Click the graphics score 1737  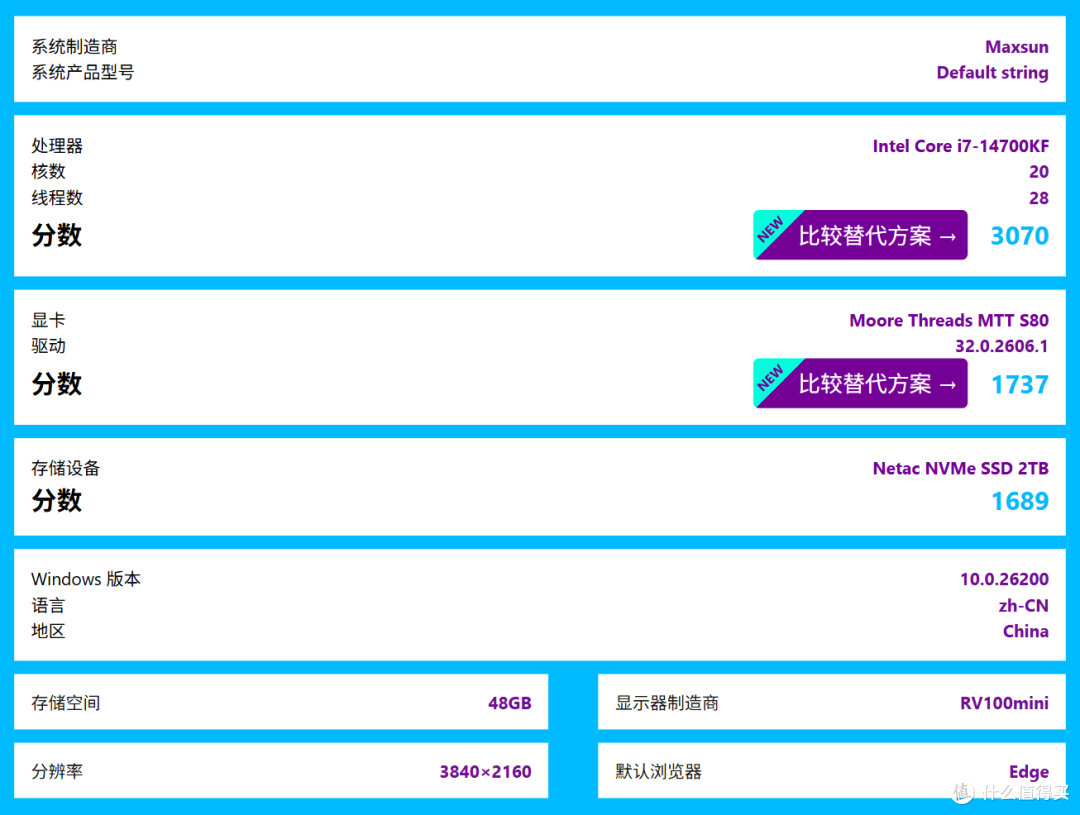(x=1019, y=384)
